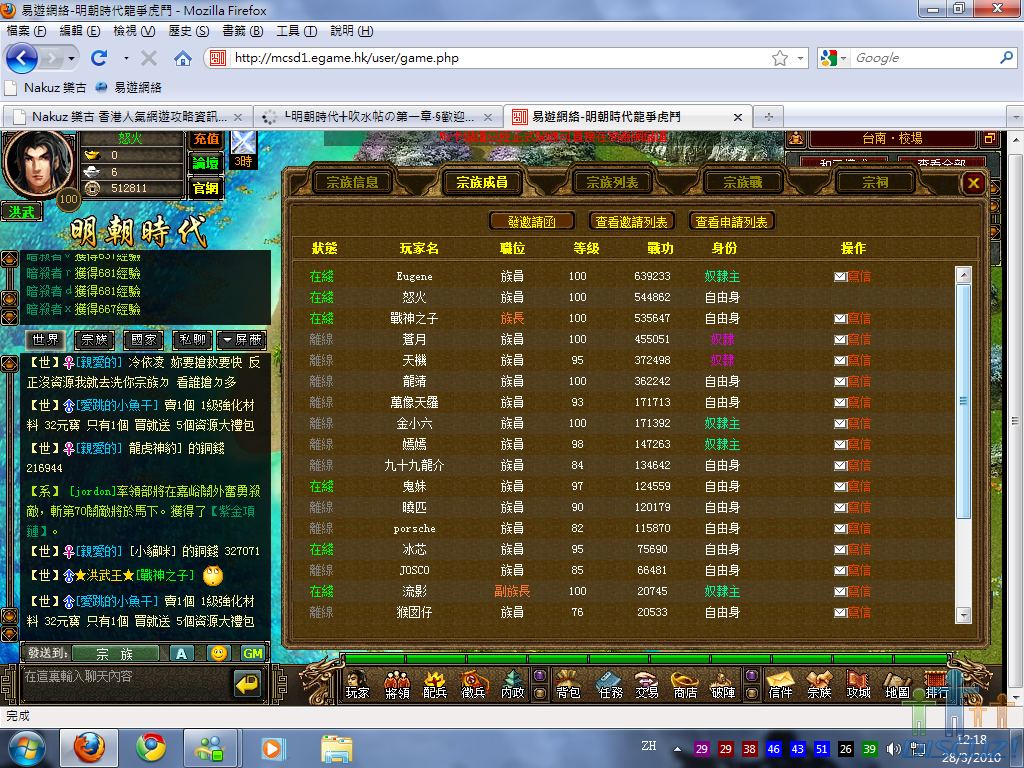This screenshot has height=768, width=1024.
Task: Click 寫信 in porsche's row
Action: pyautogui.click(x=852, y=528)
